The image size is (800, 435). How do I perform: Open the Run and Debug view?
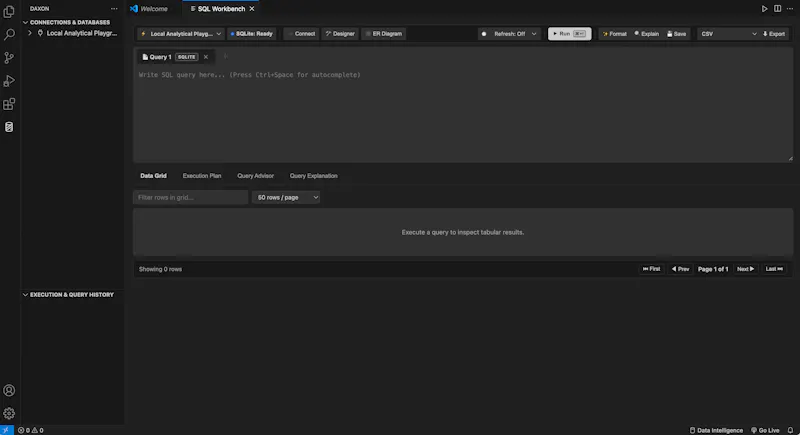click(x=9, y=81)
